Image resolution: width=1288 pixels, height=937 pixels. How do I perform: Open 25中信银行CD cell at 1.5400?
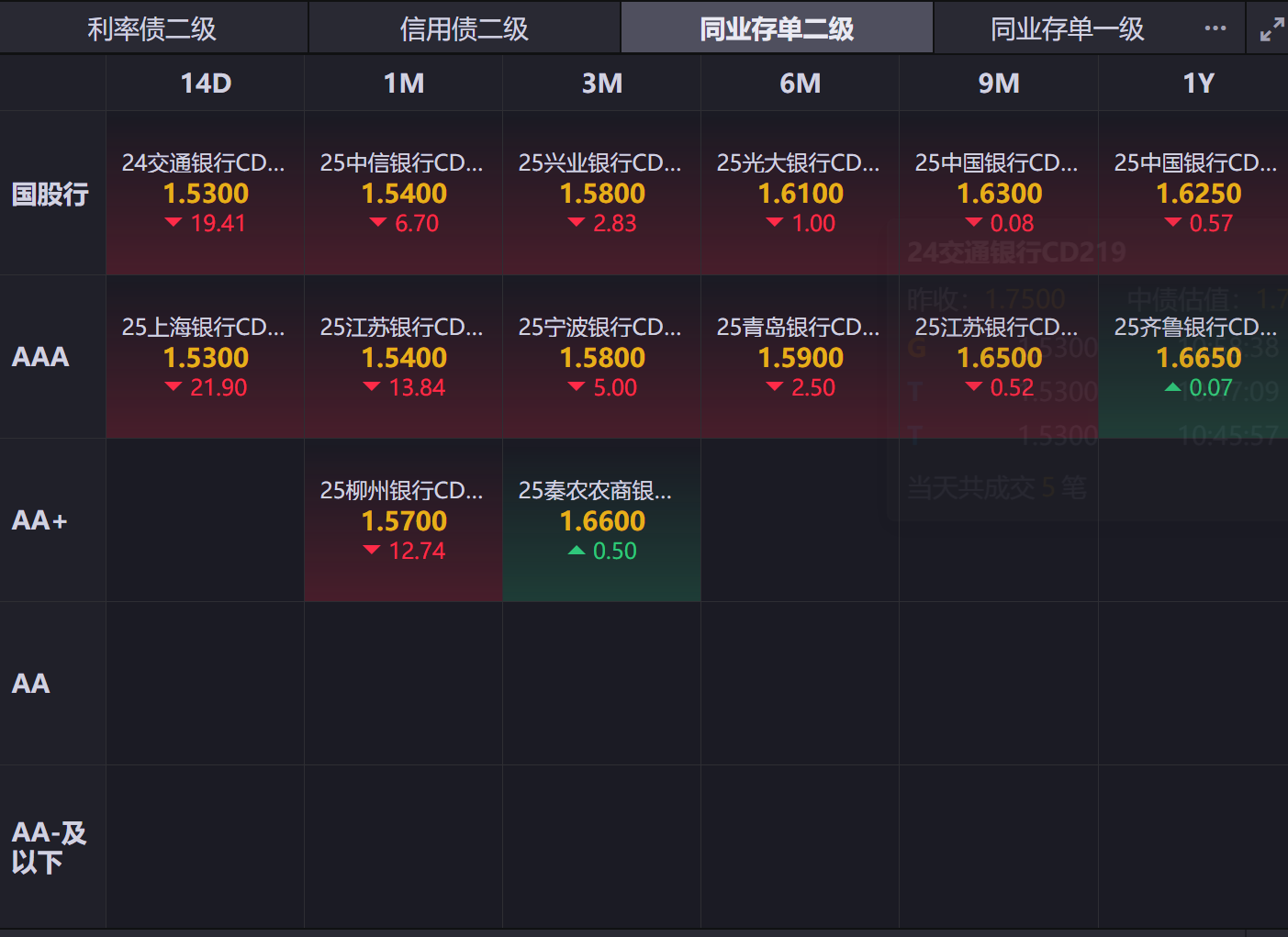tap(404, 194)
